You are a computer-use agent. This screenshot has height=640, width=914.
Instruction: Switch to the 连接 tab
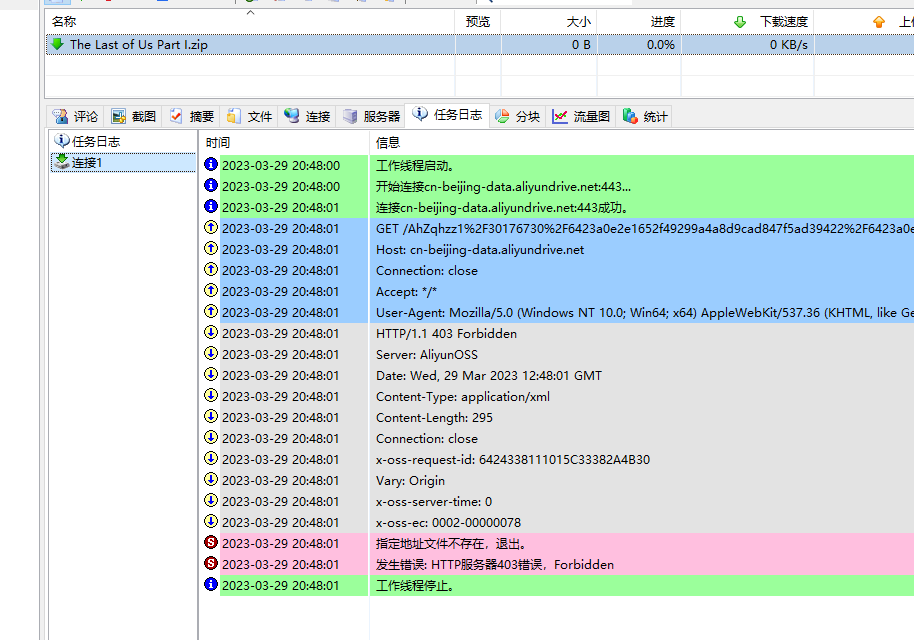pos(307,117)
